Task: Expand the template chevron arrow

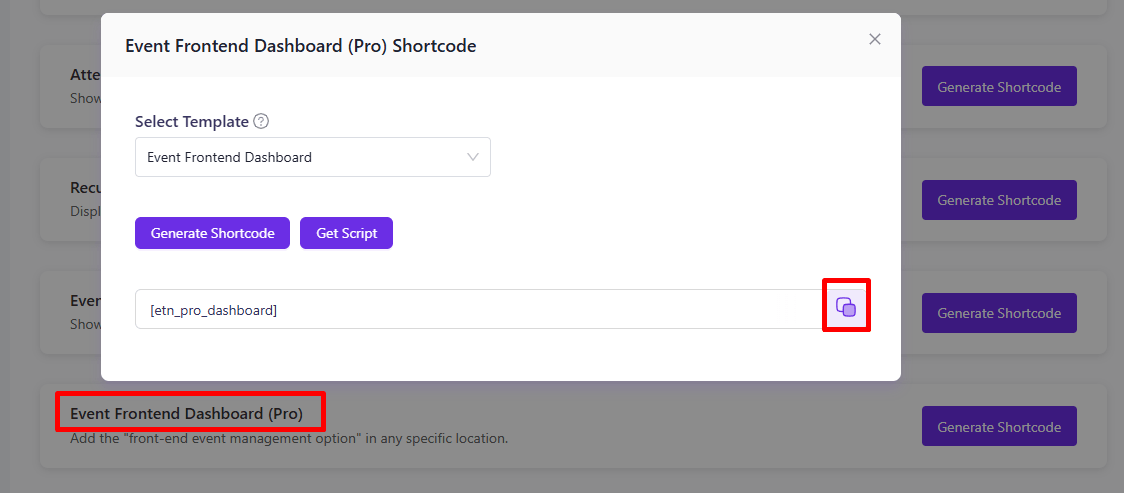Action: pos(472,157)
